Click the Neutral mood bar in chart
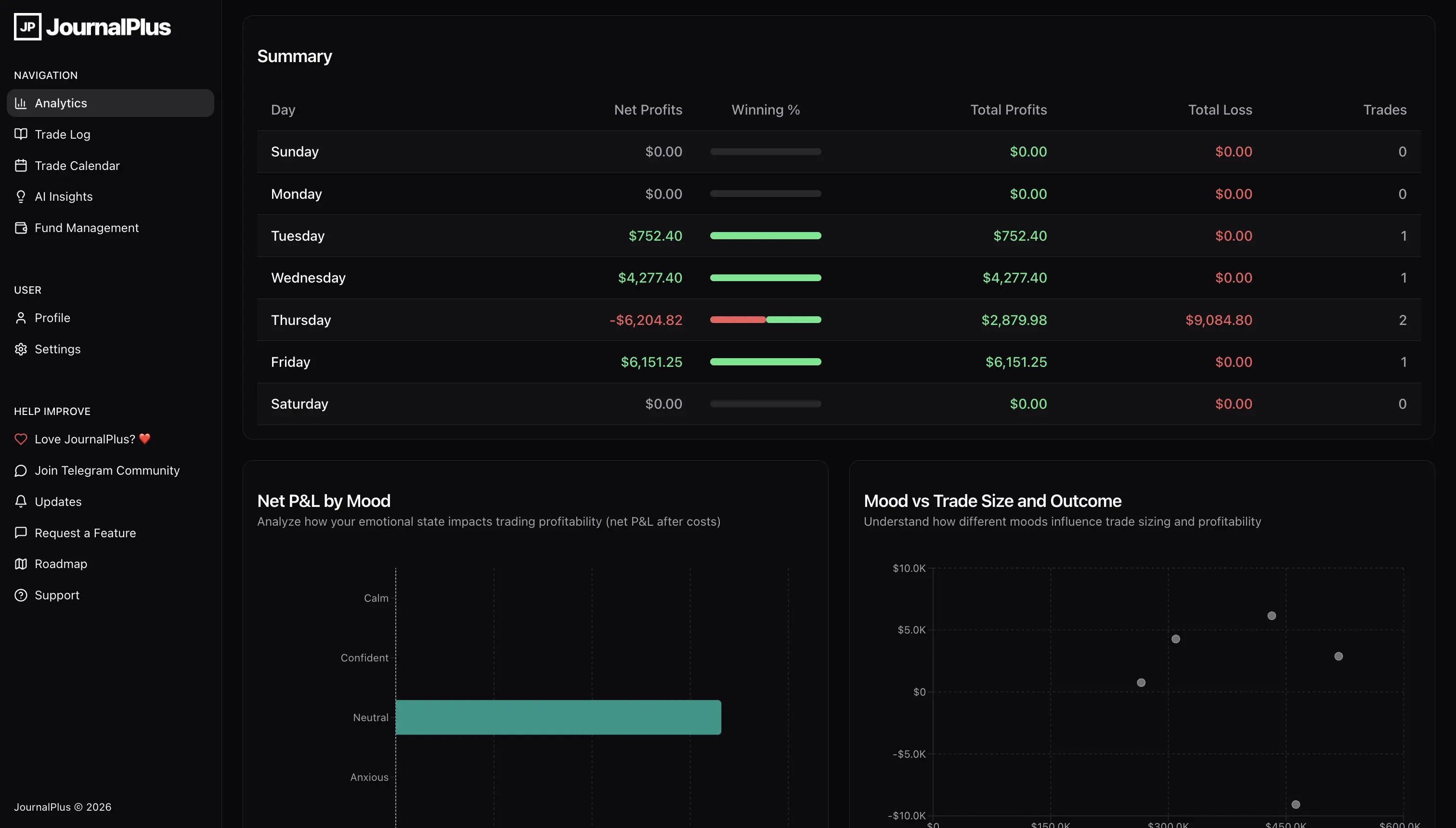The height and width of the screenshot is (828, 1456). pos(558,718)
